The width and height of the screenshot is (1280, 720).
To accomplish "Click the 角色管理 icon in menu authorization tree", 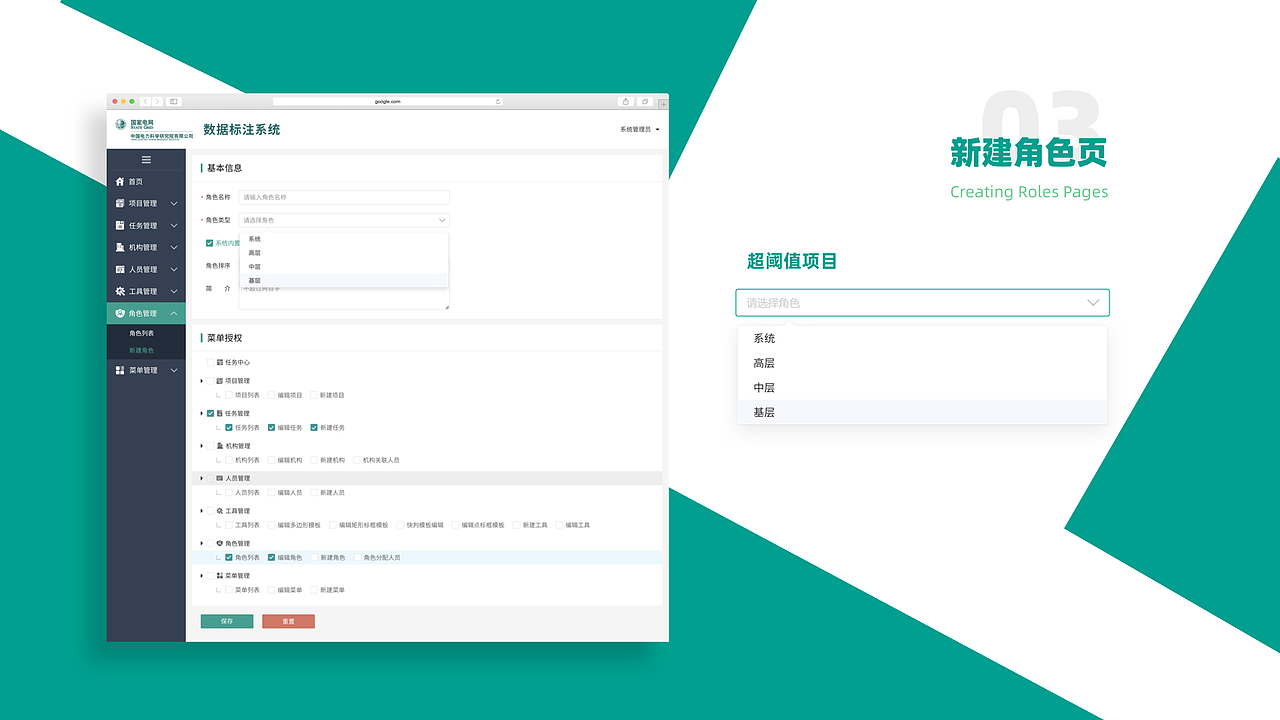I will (x=220, y=544).
